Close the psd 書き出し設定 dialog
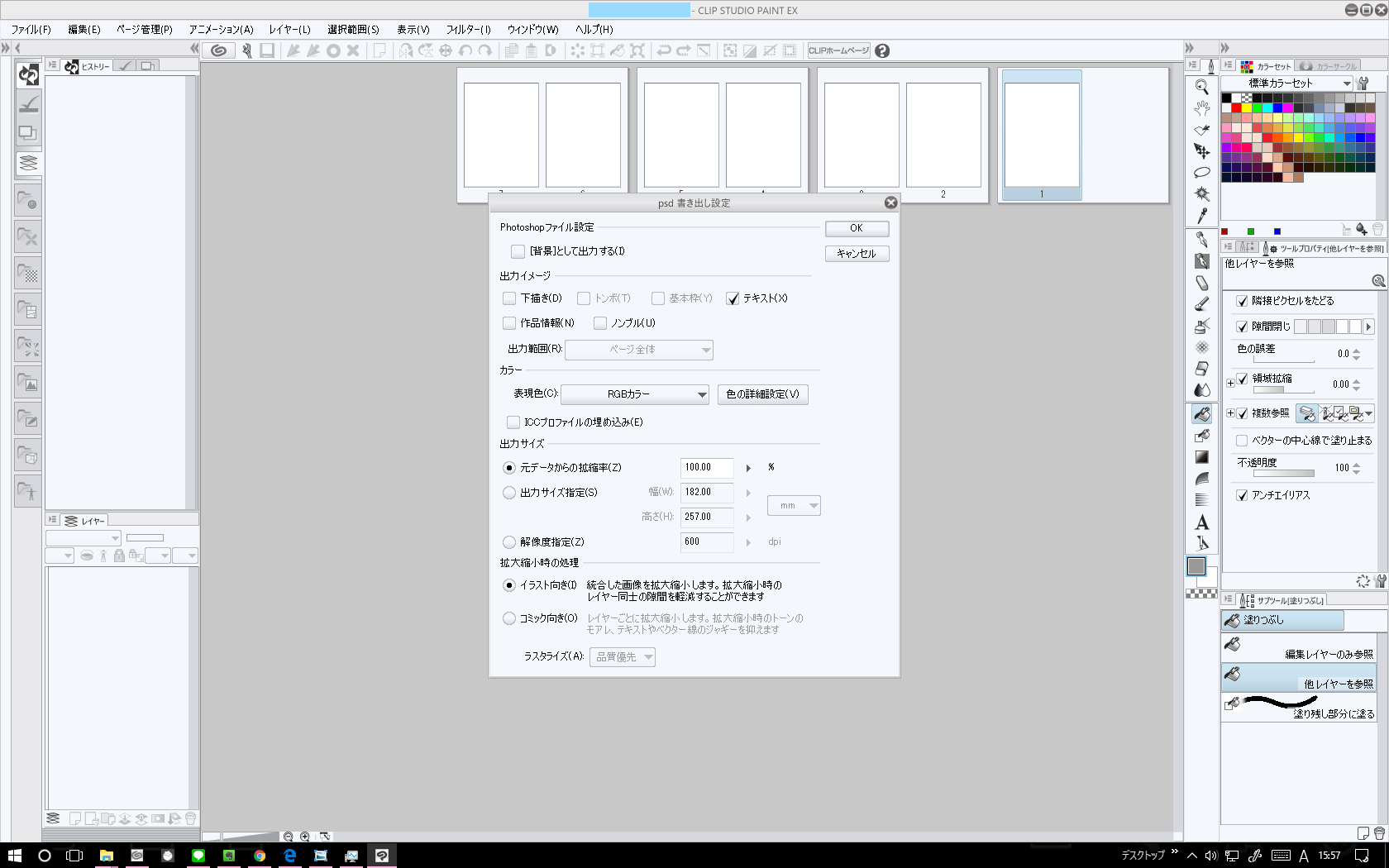This screenshot has width=1389, height=868. (x=890, y=203)
